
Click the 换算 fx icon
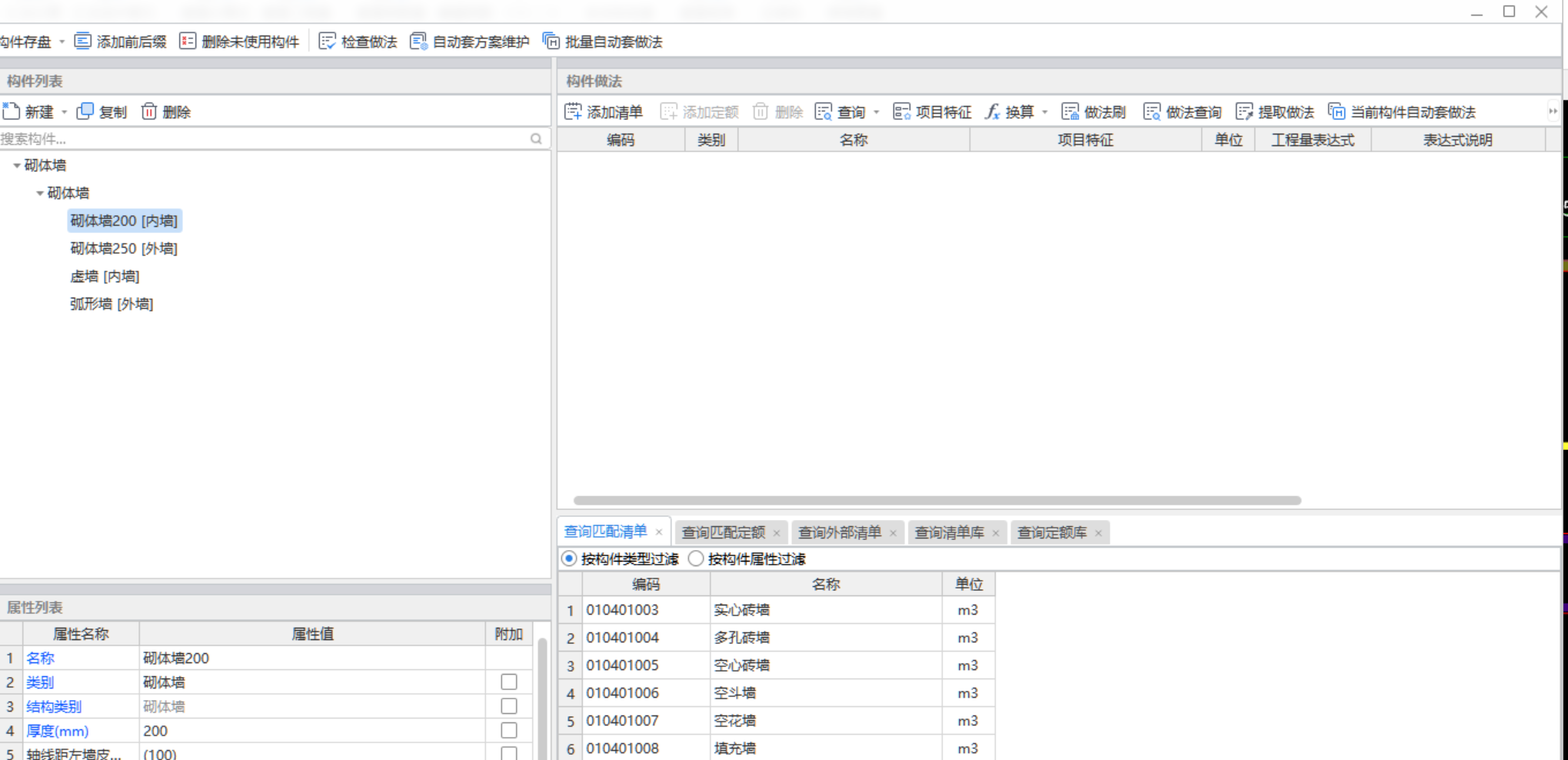[x=993, y=112]
